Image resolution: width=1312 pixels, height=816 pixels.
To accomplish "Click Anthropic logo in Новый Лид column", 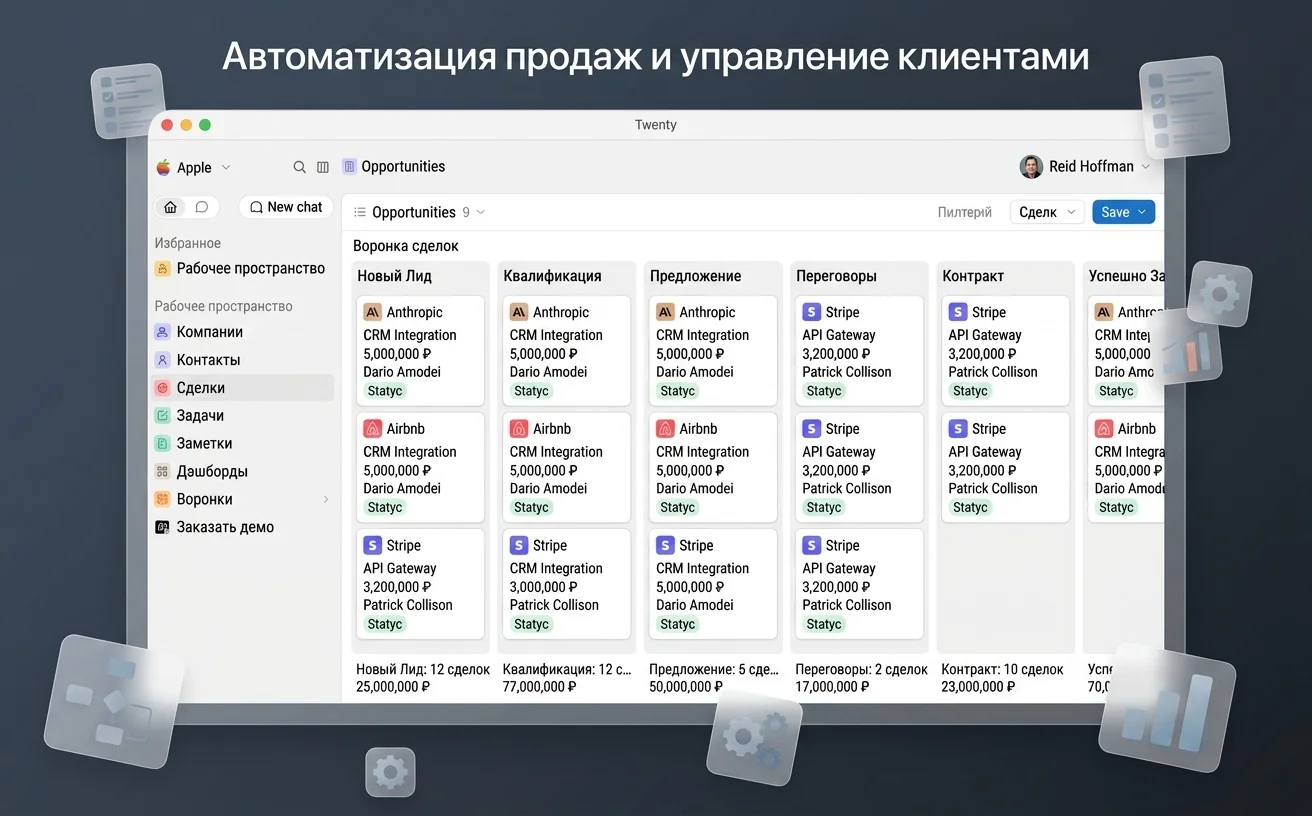I will (372, 312).
